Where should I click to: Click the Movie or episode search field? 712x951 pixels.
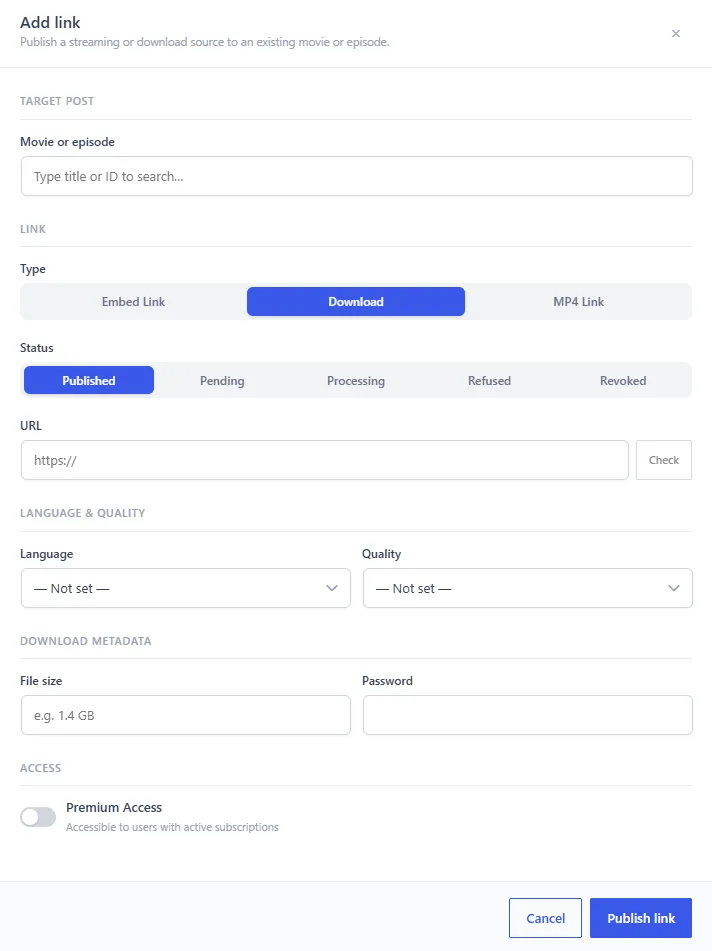[x=357, y=176]
